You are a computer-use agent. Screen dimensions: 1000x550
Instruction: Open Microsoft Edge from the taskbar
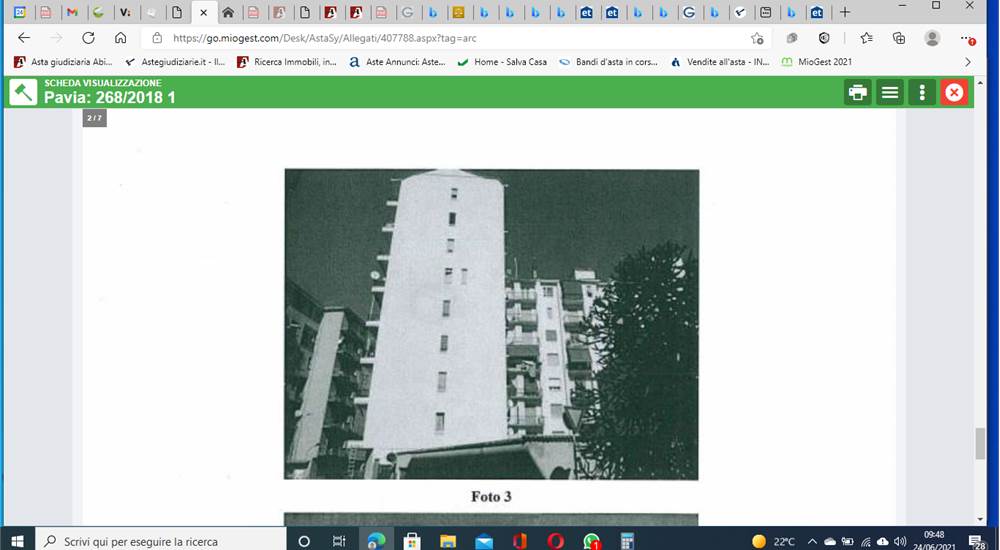(x=376, y=541)
